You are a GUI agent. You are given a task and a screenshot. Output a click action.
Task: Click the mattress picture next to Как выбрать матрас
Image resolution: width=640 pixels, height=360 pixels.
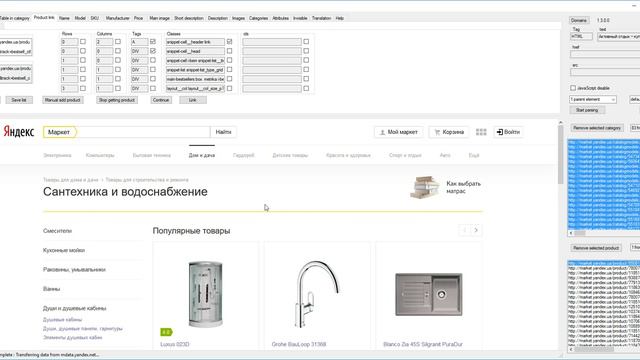click(425, 187)
